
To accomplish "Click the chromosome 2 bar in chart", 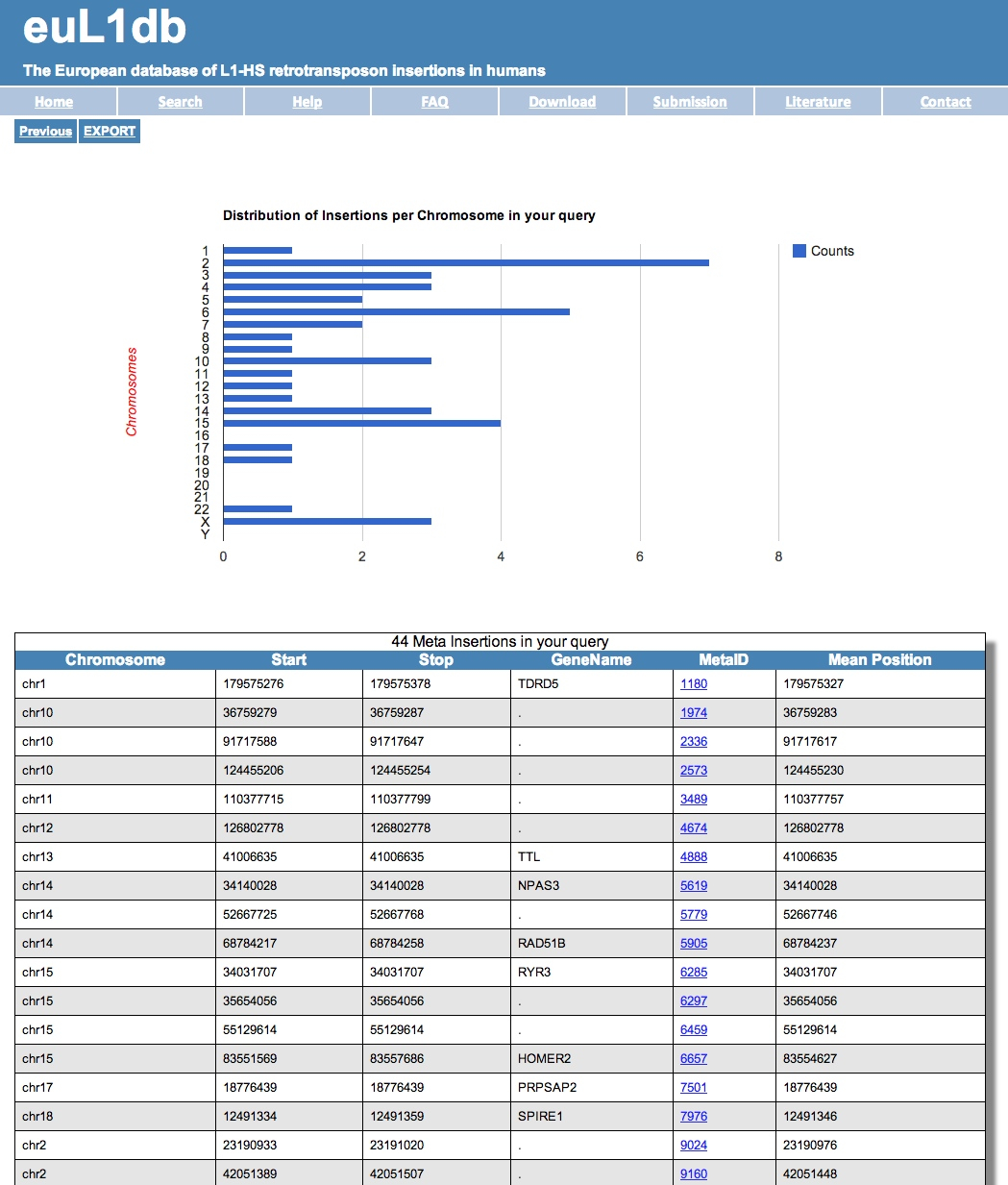I will coord(465,262).
